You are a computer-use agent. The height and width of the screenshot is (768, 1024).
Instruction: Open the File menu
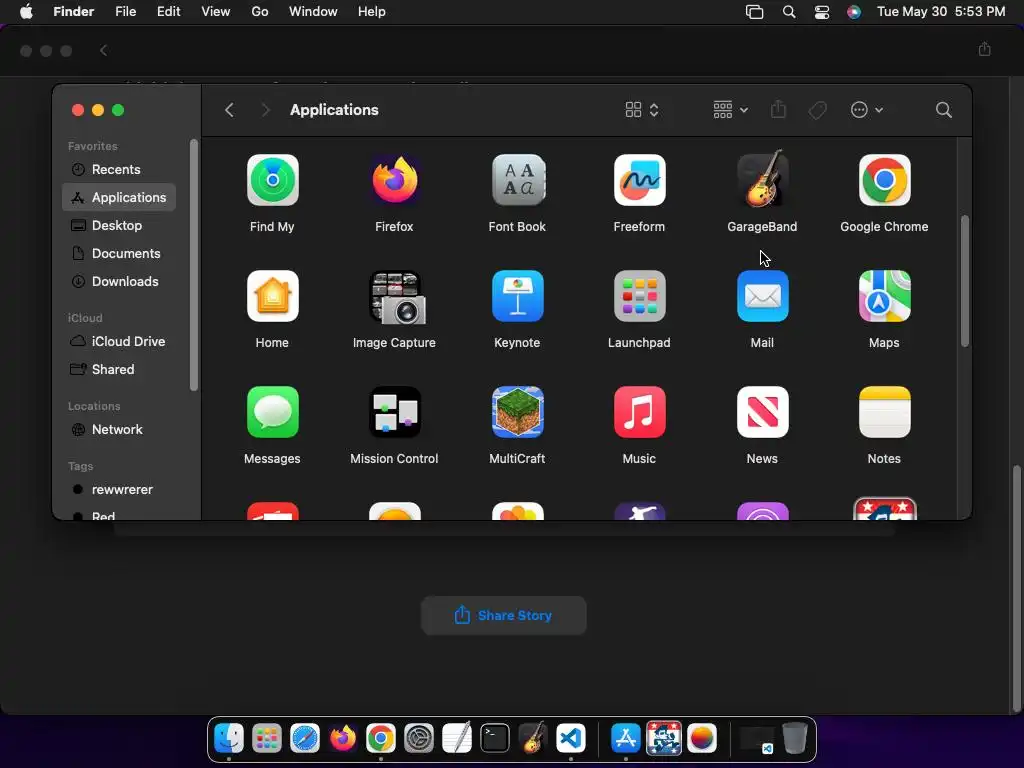(125, 12)
